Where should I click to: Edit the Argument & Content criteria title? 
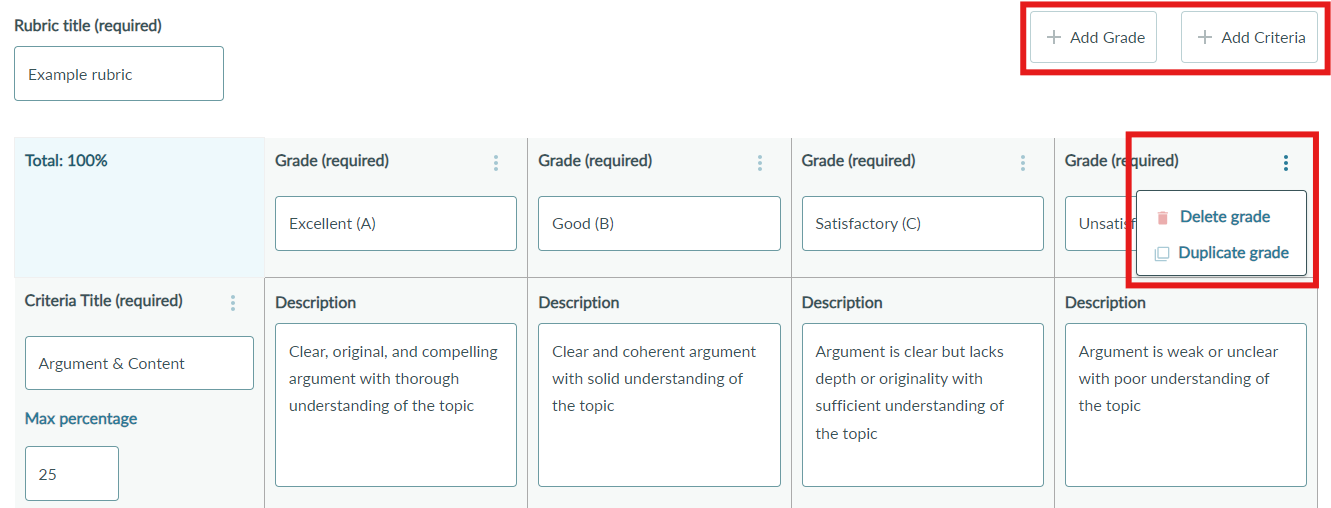pyautogui.click(x=139, y=363)
